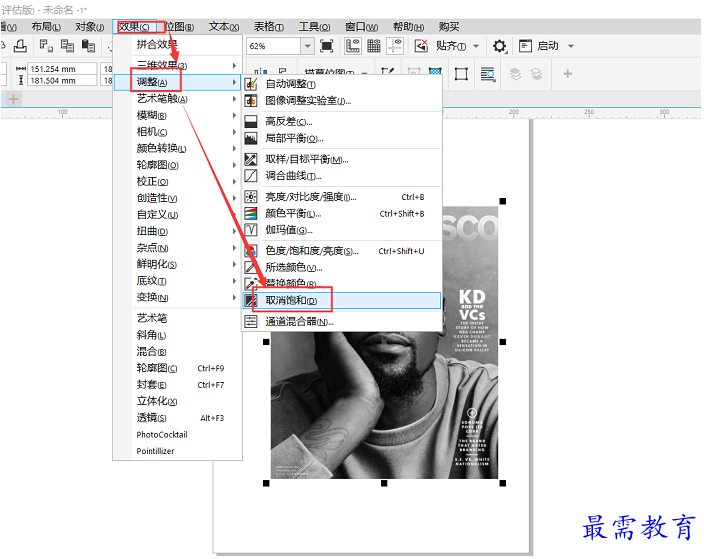Open the 位图 menu
The width and height of the screenshot is (704, 559).
click(180, 27)
